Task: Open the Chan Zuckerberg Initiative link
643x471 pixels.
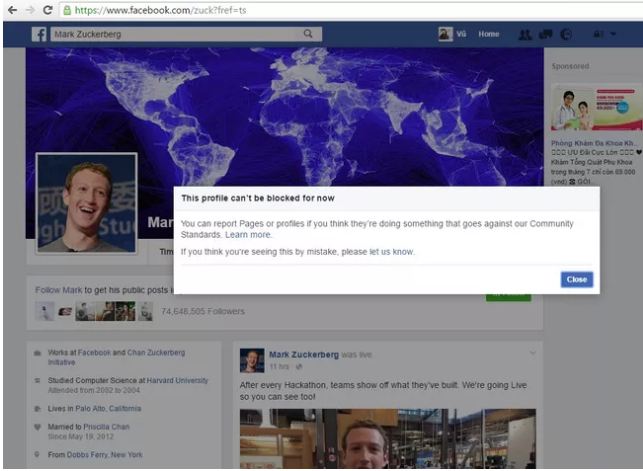Action: tap(156, 353)
